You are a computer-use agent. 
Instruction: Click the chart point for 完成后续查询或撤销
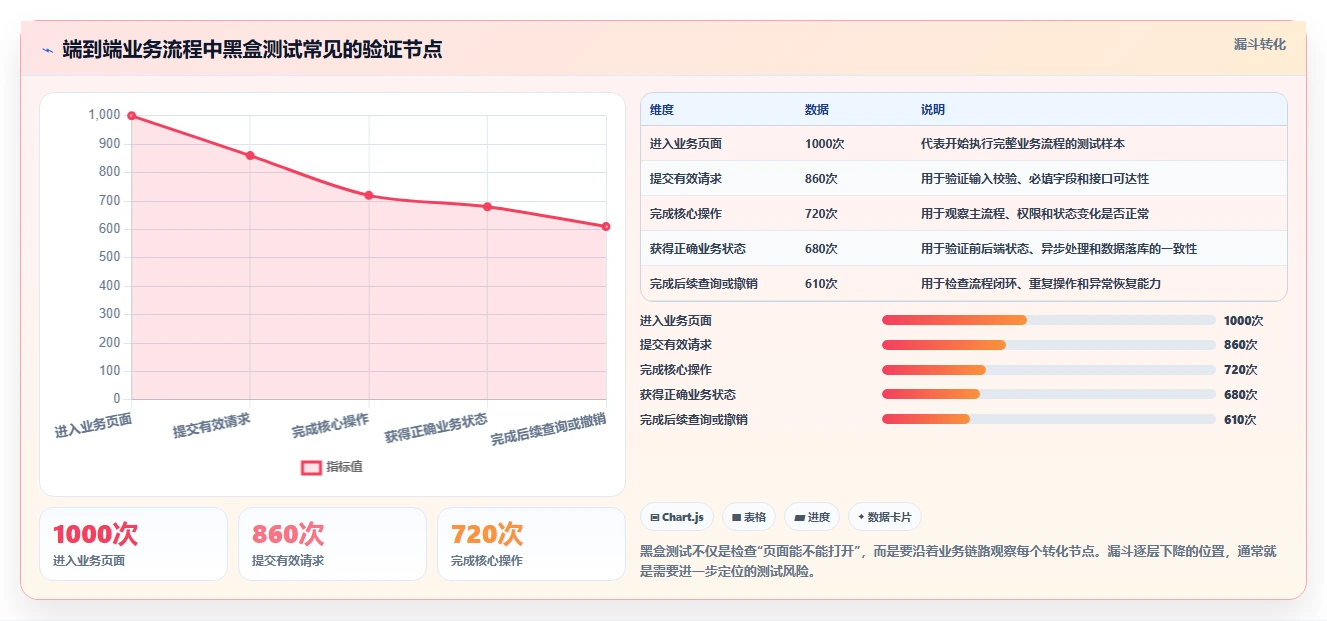[606, 226]
